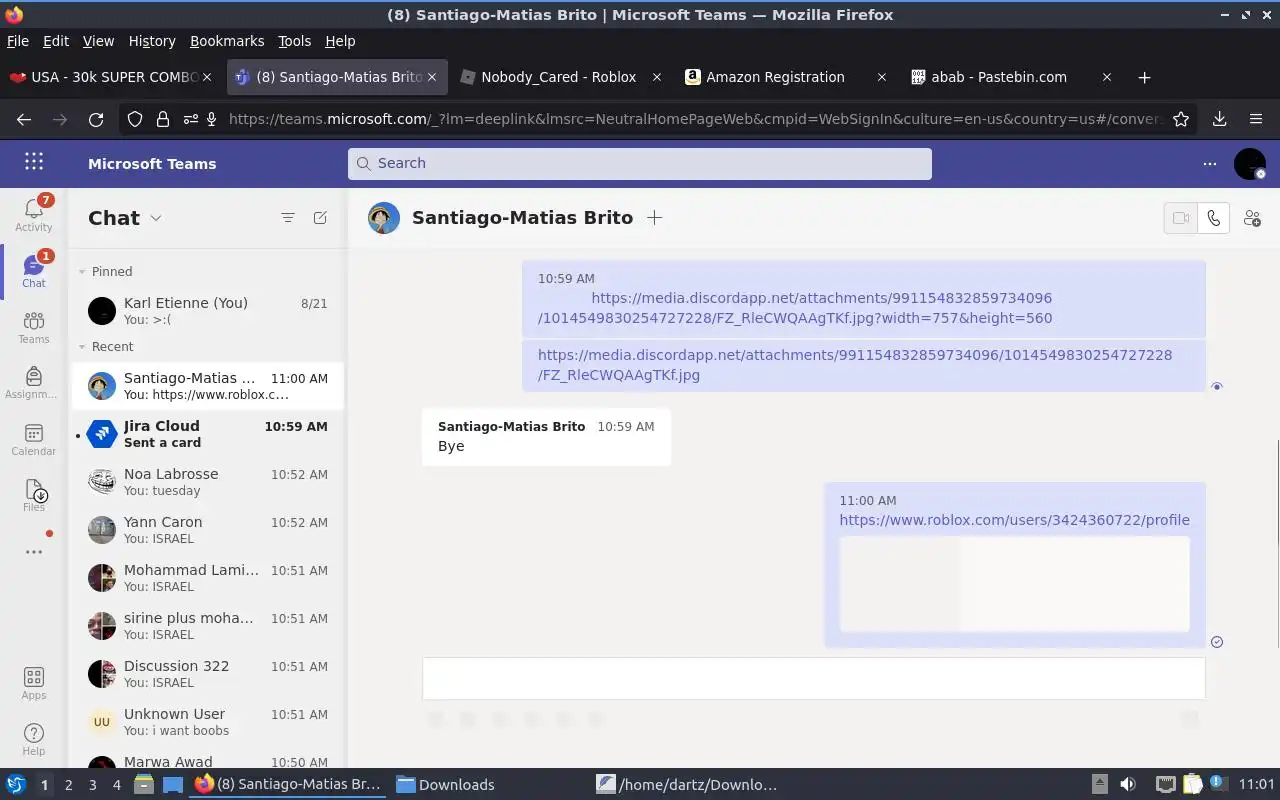This screenshot has height=800, width=1280.
Task: Start a new chat with compose icon
Action: pyautogui.click(x=320, y=218)
